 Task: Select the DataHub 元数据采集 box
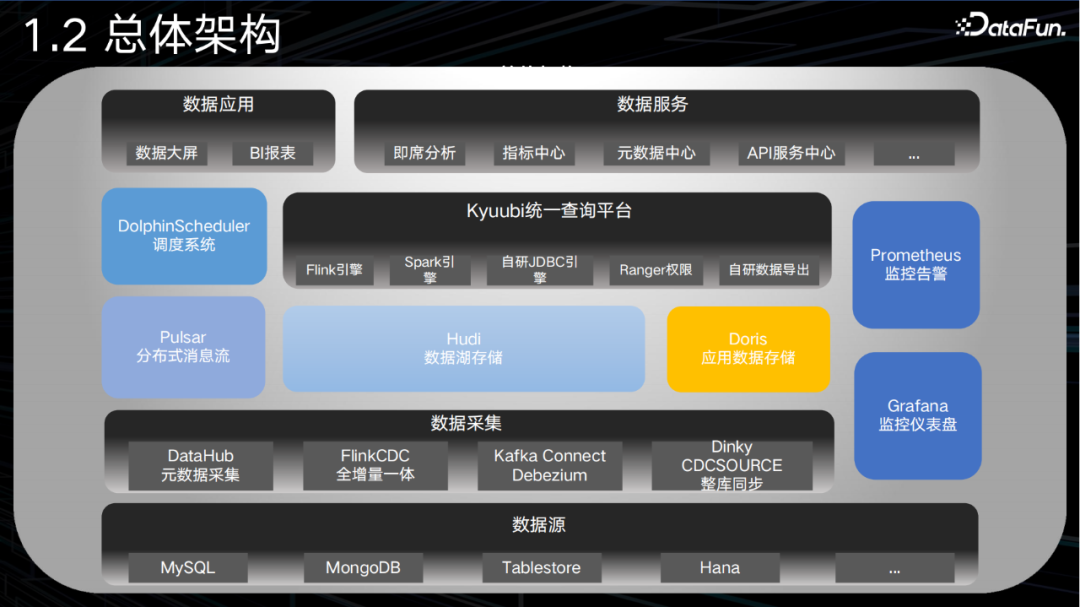[x=200, y=466]
